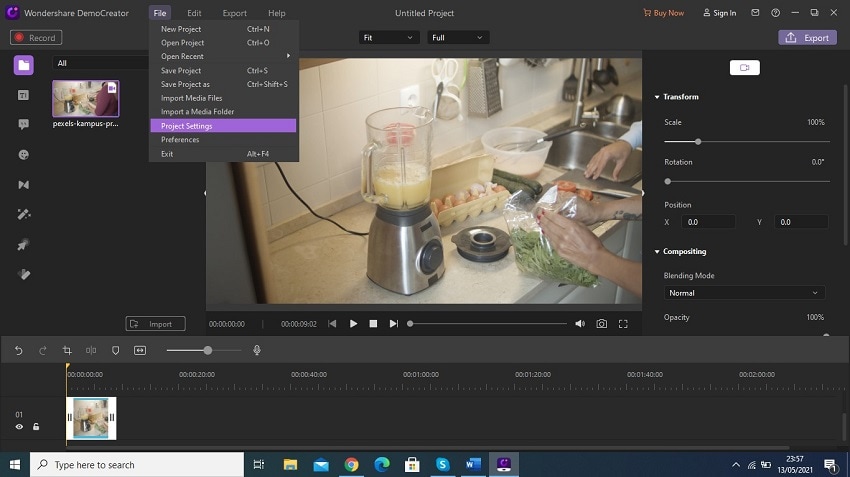
Task: Open the Full quality dropdown
Action: coord(458,37)
